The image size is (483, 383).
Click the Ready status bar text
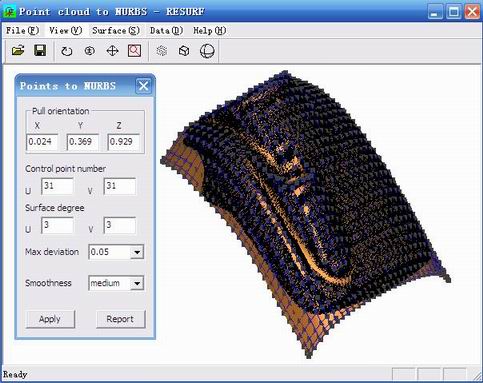pyautogui.click(x=15, y=374)
